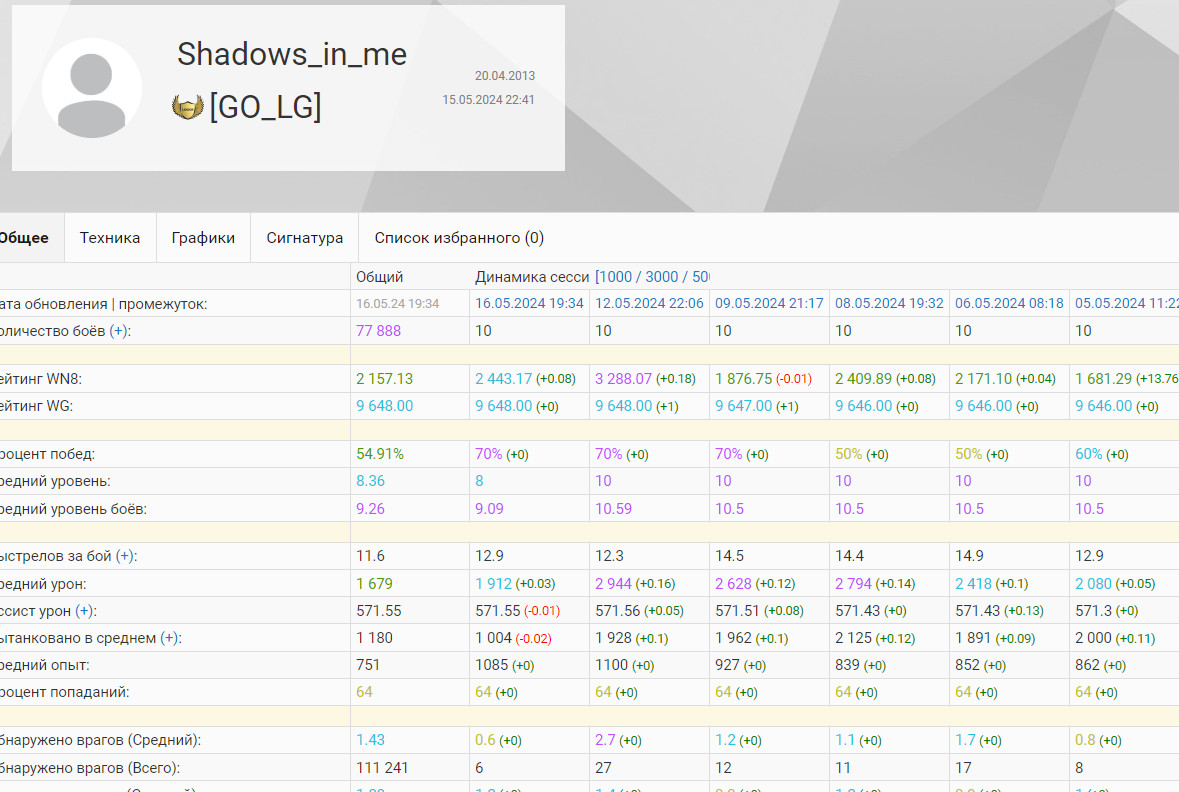Expand the battle count row plus sign
Screen dimensions: 1179x792
click(118, 331)
